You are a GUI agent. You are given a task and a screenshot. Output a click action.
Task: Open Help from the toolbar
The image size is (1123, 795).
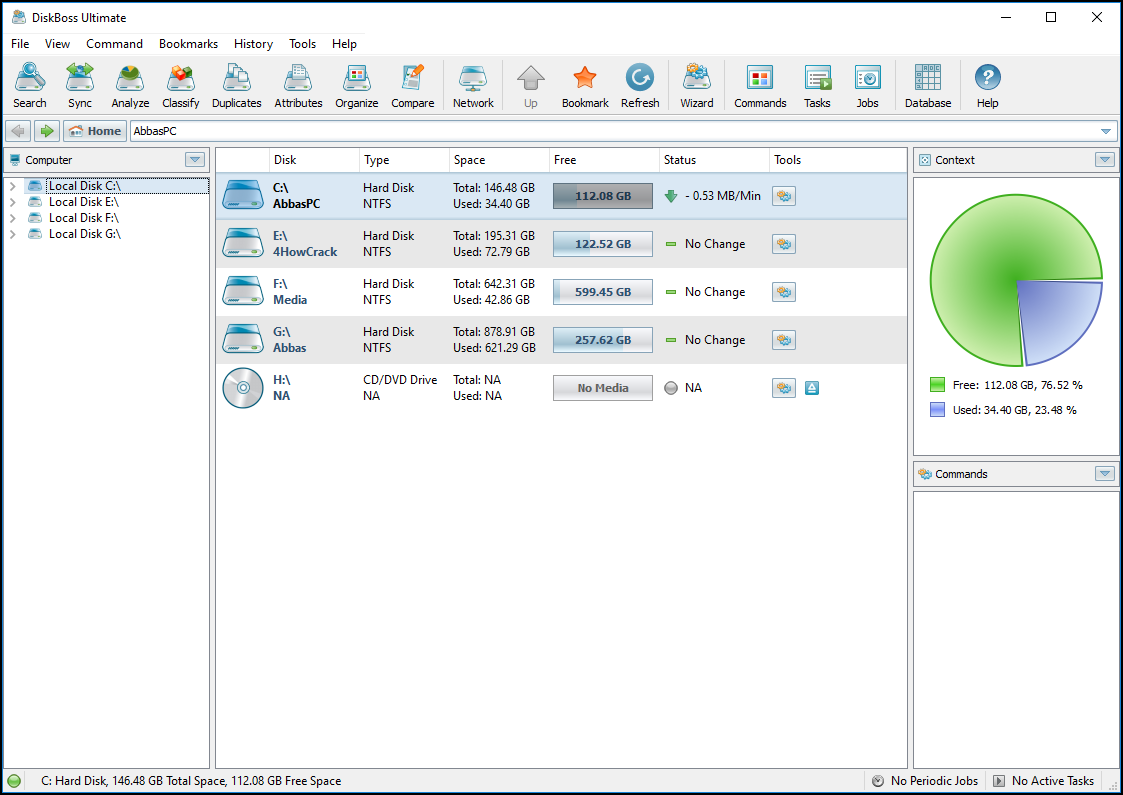point(988,86)
